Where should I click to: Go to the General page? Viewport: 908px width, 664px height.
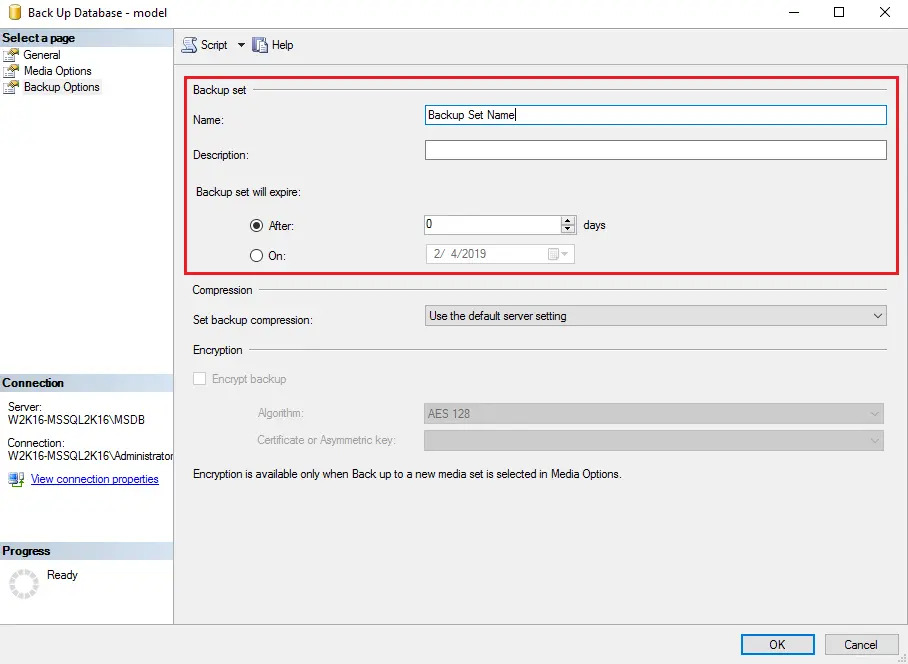42,55
